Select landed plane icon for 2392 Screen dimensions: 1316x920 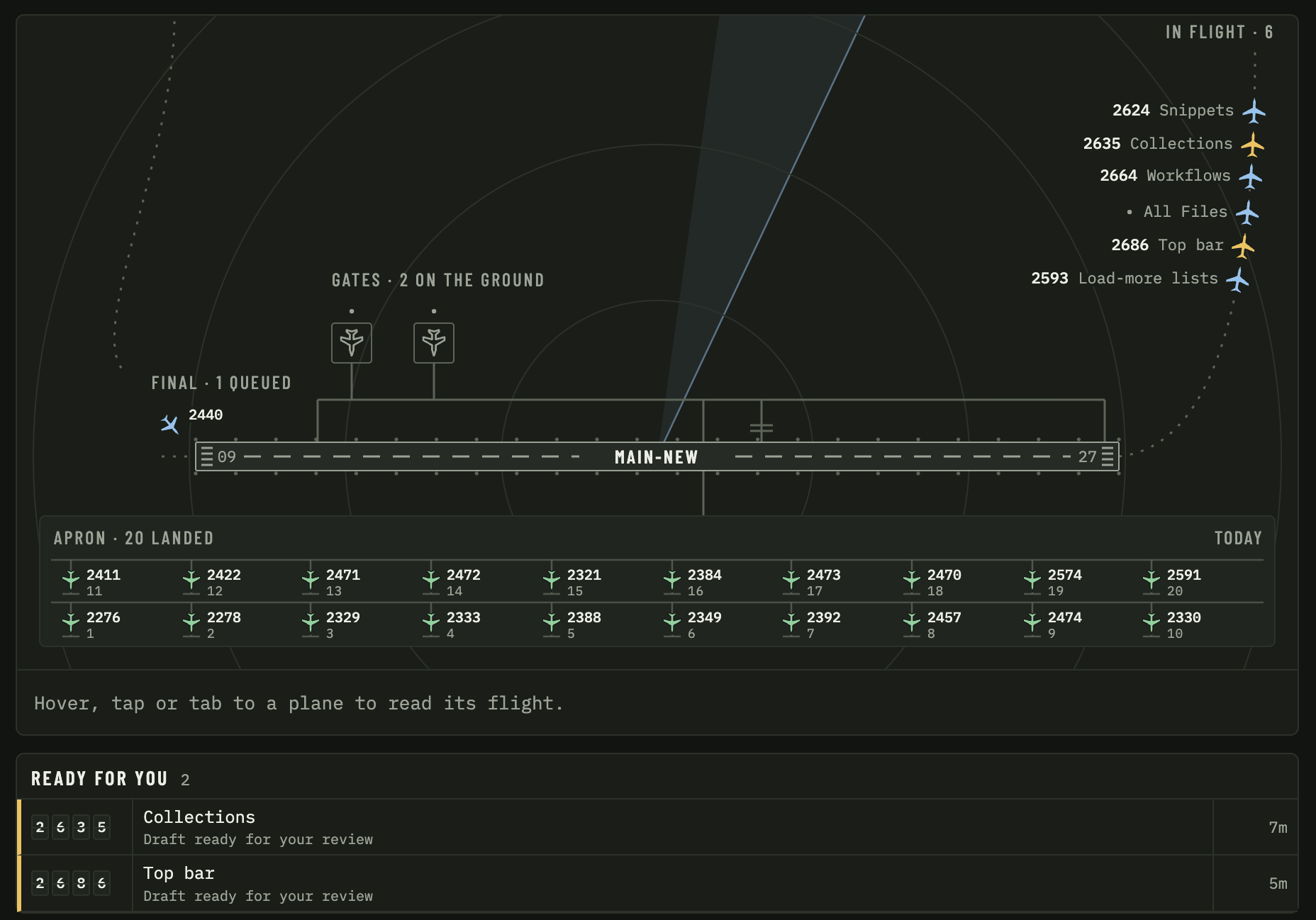[x=791, y=624]
